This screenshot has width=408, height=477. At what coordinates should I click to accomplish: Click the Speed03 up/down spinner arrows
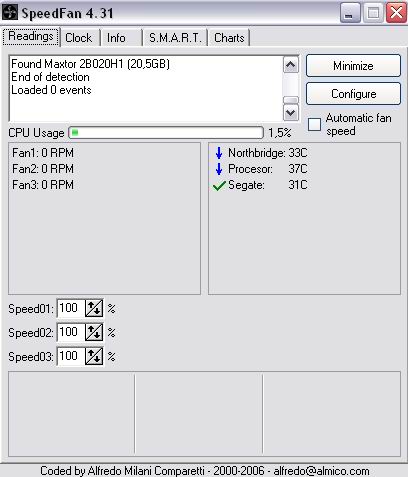click(94, 356)
